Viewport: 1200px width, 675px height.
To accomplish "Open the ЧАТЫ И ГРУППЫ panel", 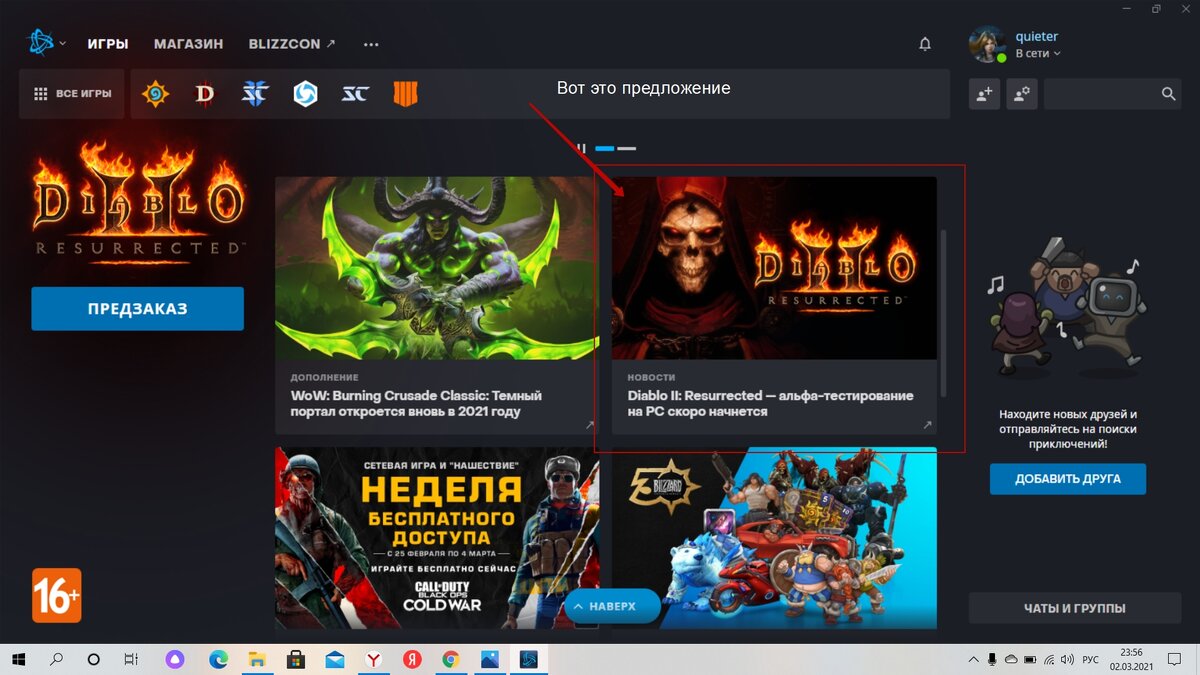I will coord(1074,608).
